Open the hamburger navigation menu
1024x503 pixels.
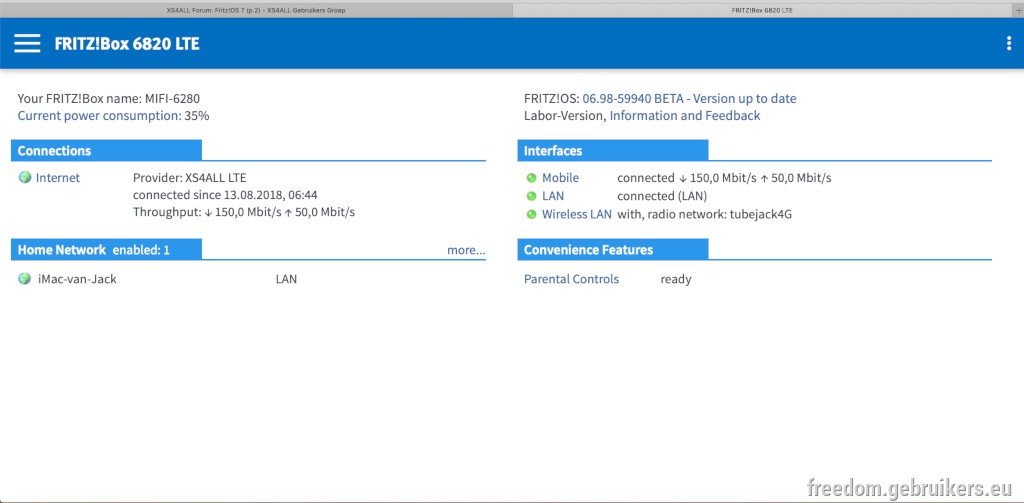pyautogui.click(x=27, y=44)
